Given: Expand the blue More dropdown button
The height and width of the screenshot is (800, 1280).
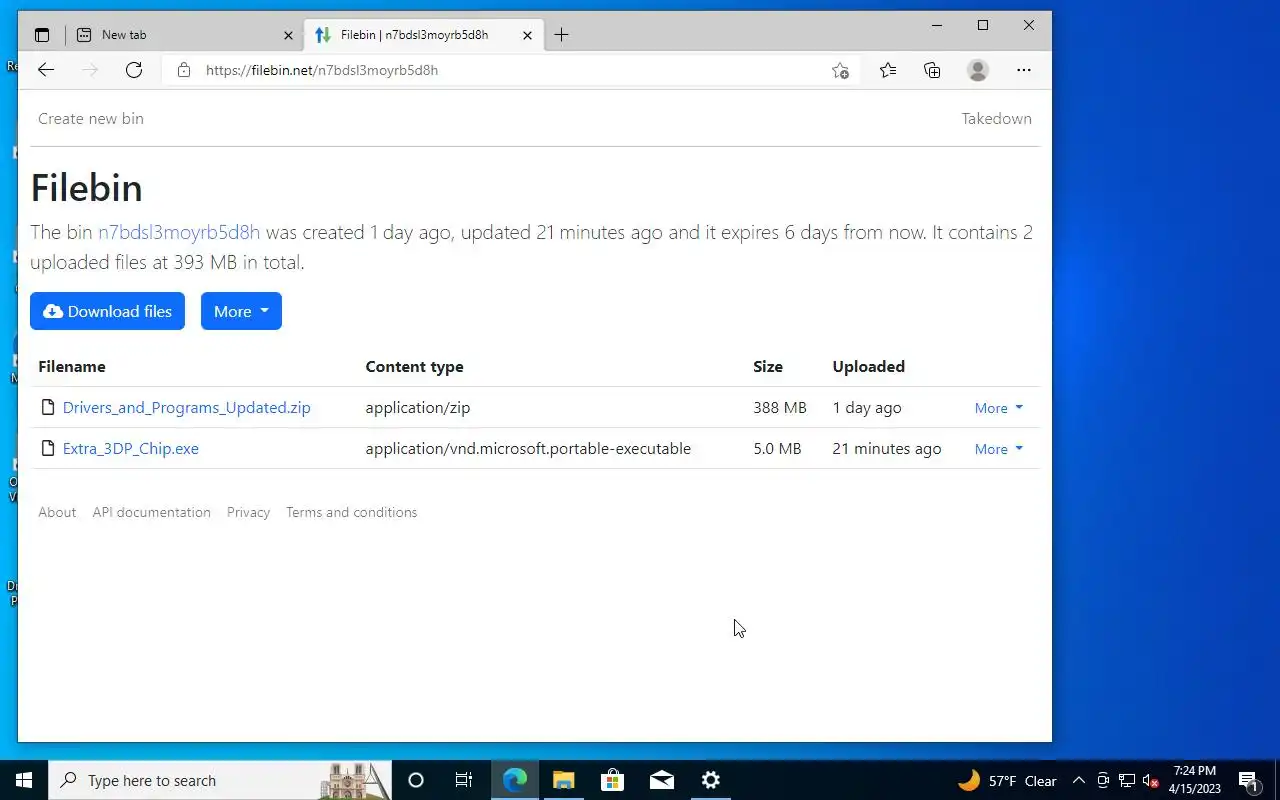Looking at the screenshot, I should [x=241, y=311].
